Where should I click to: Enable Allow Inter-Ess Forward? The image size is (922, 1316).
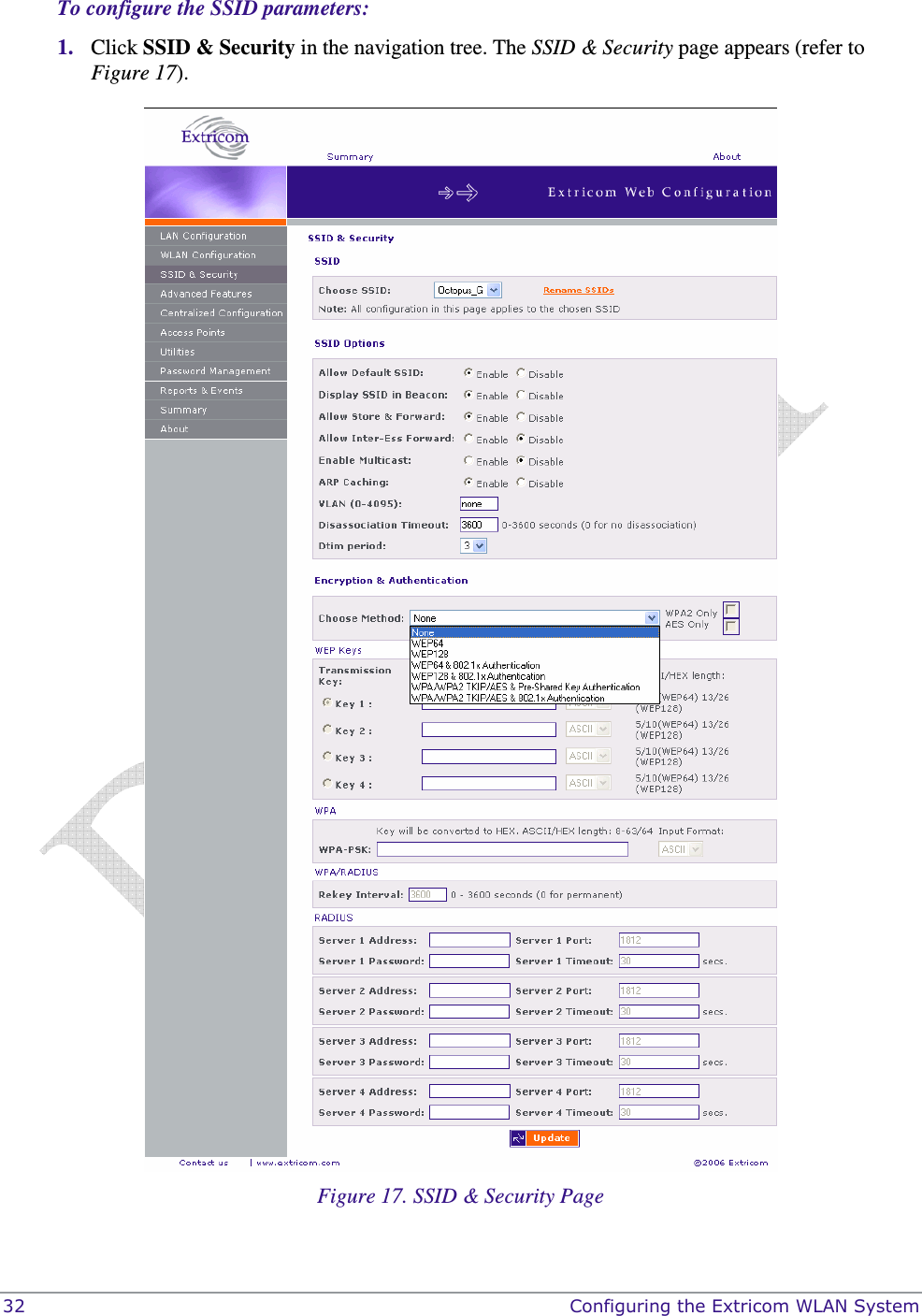tap(468, 438)
